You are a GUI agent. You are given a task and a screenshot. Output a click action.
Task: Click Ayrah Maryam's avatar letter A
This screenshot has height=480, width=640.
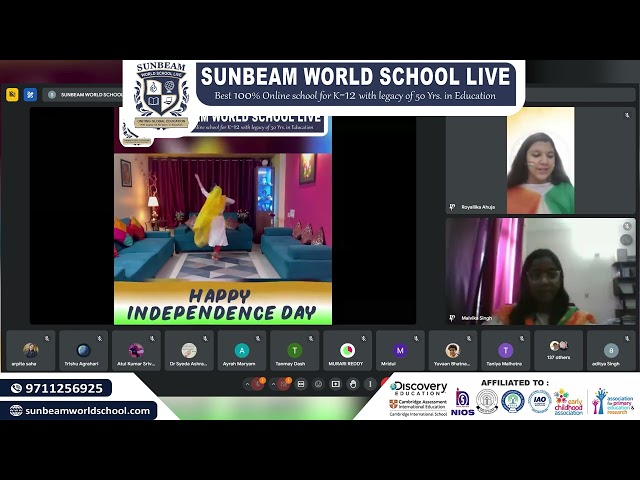click(x=242, y=350)
